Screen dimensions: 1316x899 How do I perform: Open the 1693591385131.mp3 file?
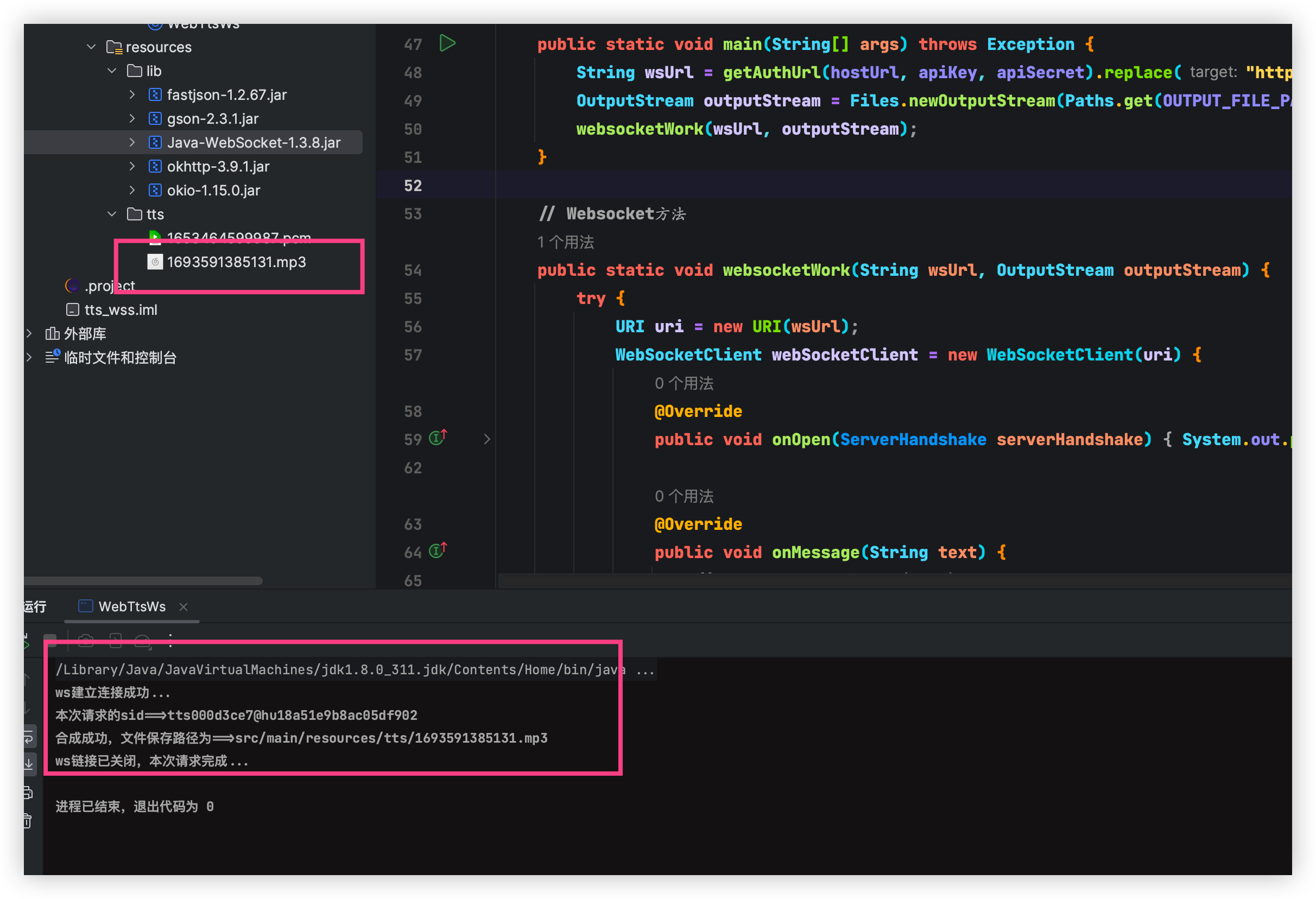click(x=236, y=262)
